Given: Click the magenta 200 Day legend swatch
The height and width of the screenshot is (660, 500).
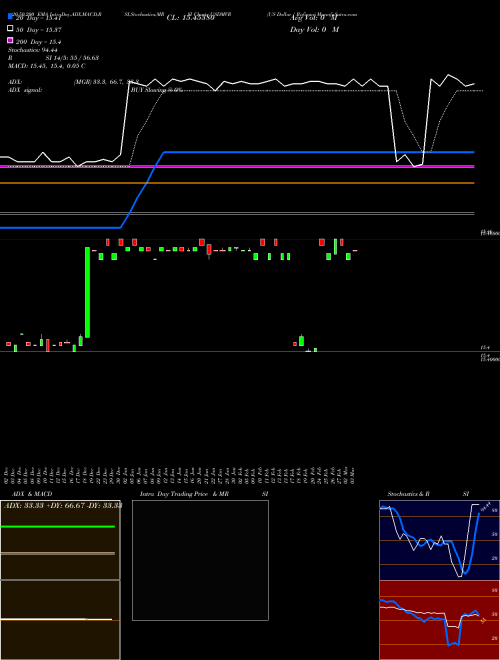Looking at the screenshot, I should (x=10, y=40).
